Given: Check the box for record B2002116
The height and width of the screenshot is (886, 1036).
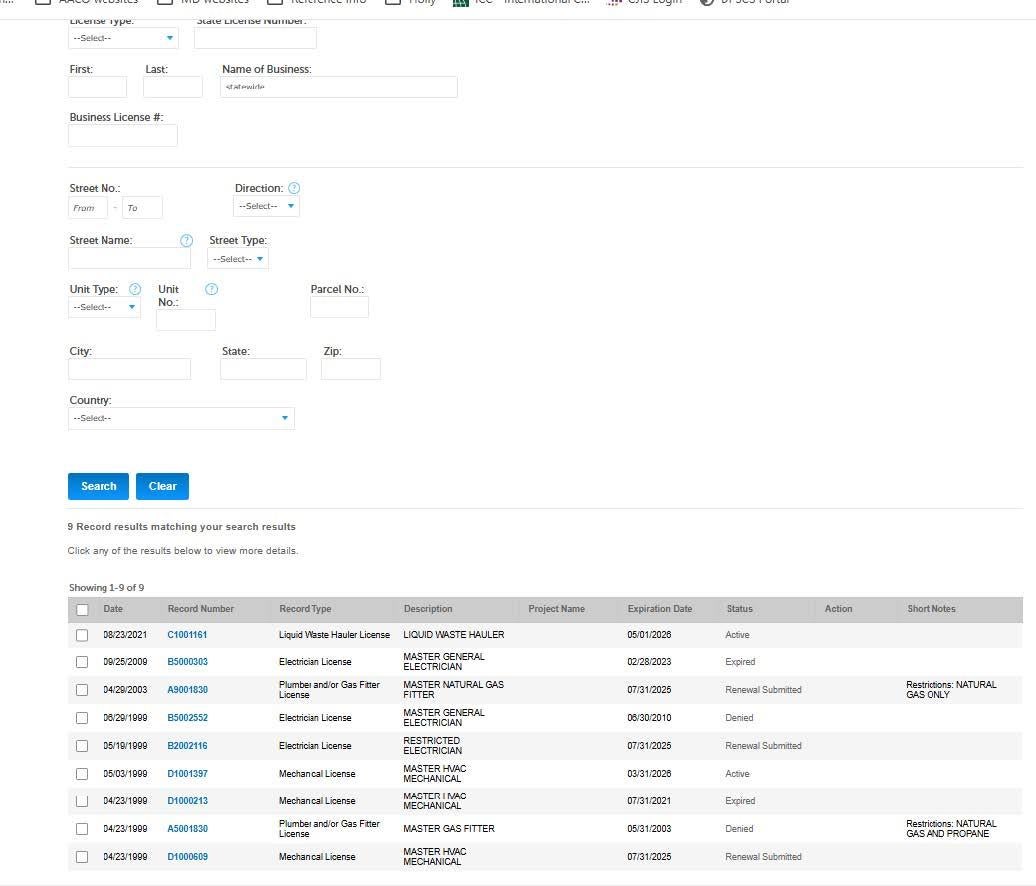Looking at the screenshot, I should point(82,746).
